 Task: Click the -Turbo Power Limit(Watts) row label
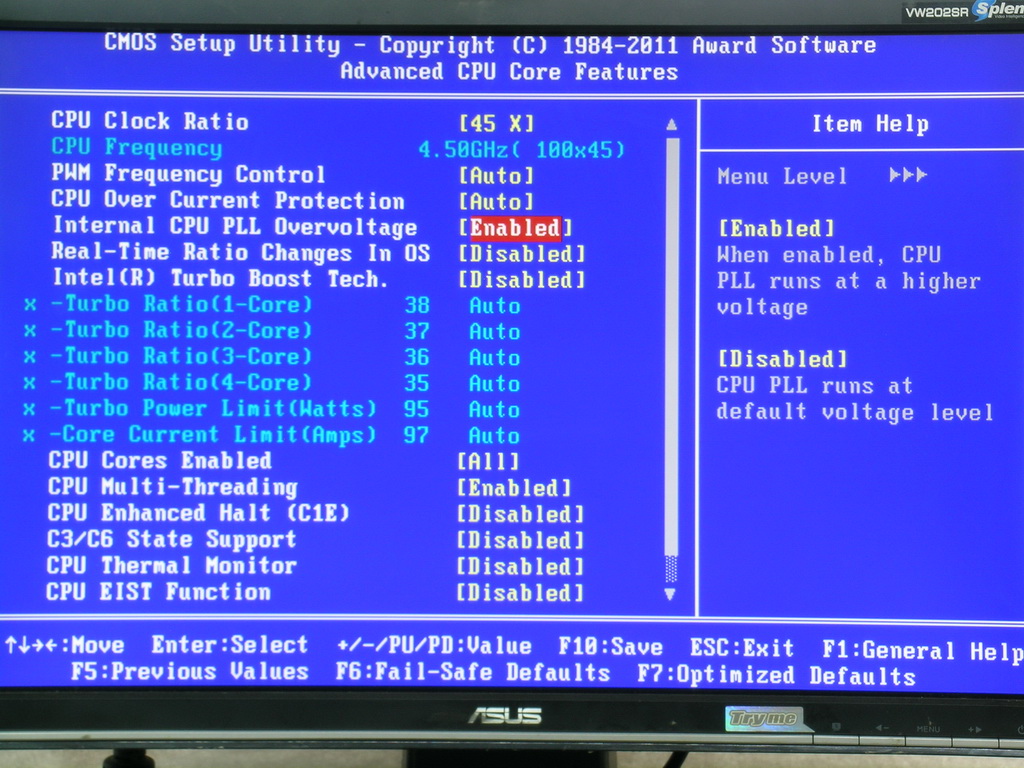point(214,408)
